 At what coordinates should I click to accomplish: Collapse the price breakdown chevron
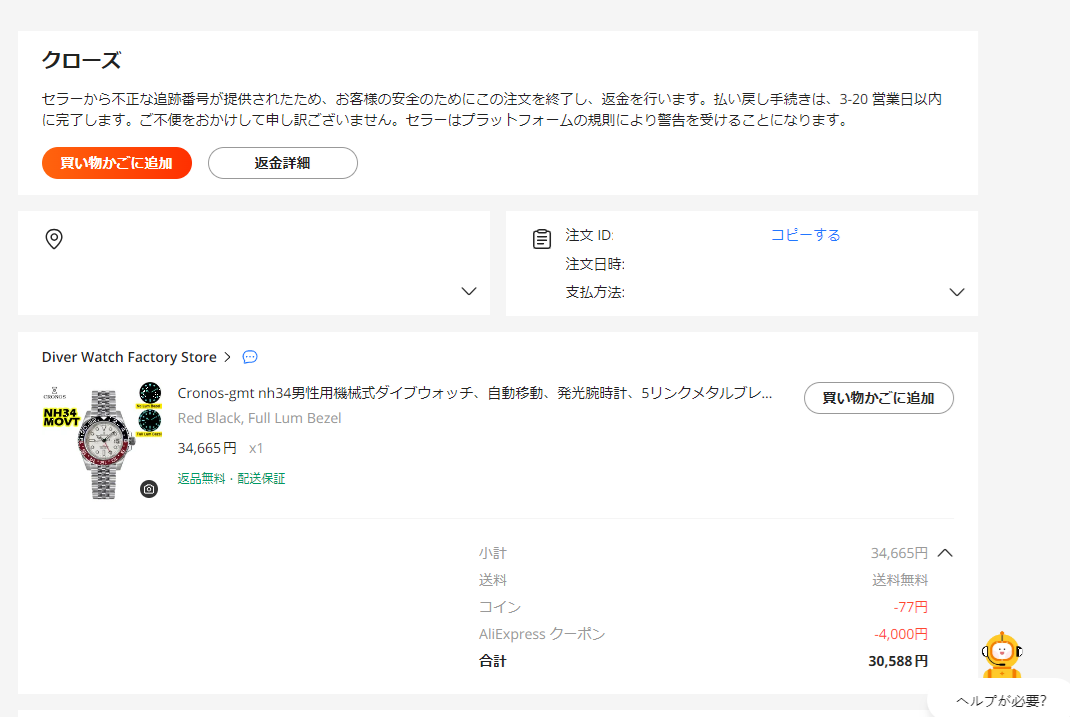pyautogui.click(x=945, y=553)
